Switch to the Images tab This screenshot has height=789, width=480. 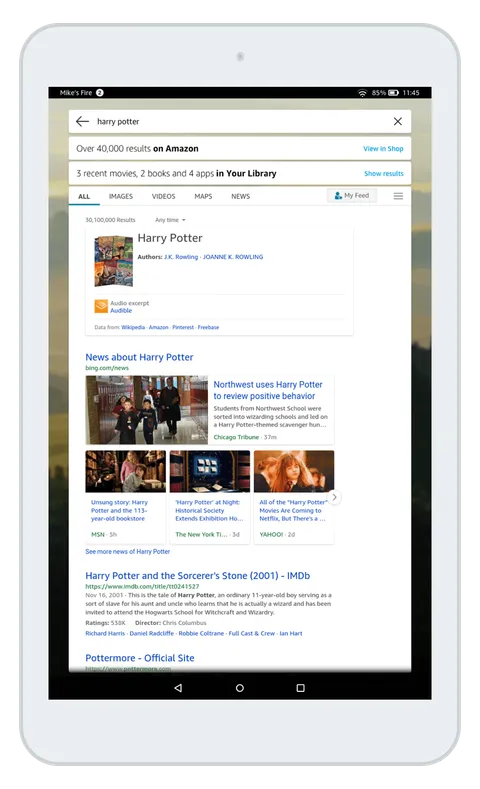[121, 196]
